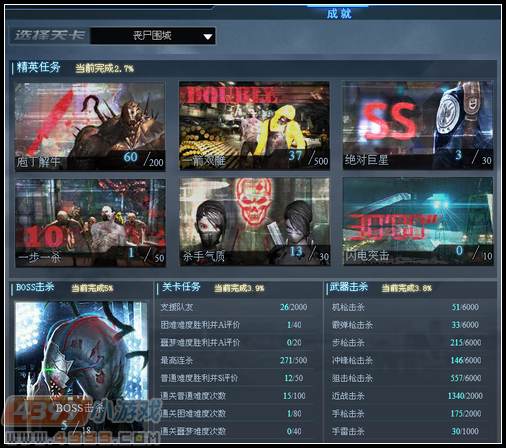Click the stage name field 丧尸围城
The image size is (506, 448).
[153, 36]
